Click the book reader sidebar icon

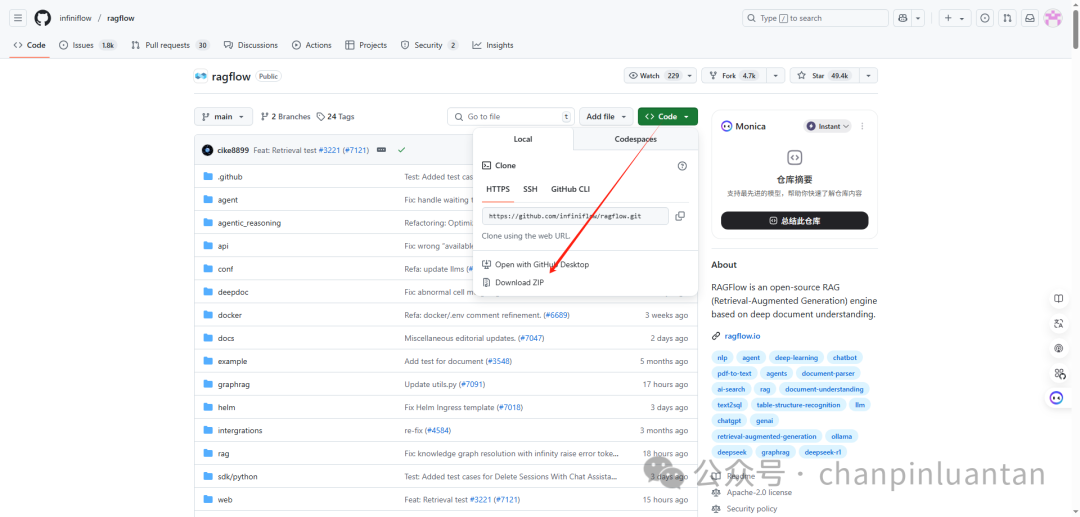(1059, 299)
